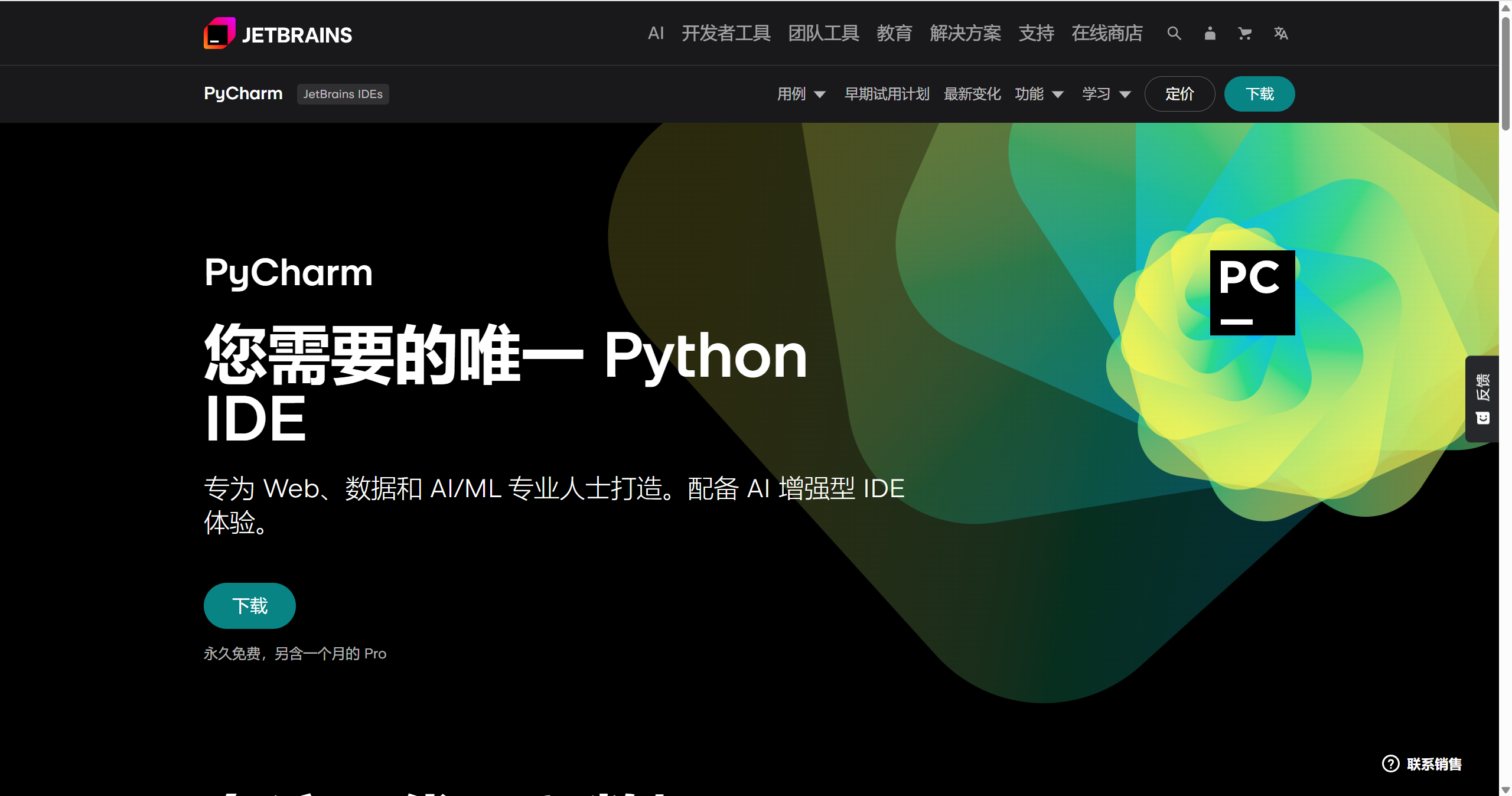
Task: Open the shopping cart
Action: pos(1245,34)
